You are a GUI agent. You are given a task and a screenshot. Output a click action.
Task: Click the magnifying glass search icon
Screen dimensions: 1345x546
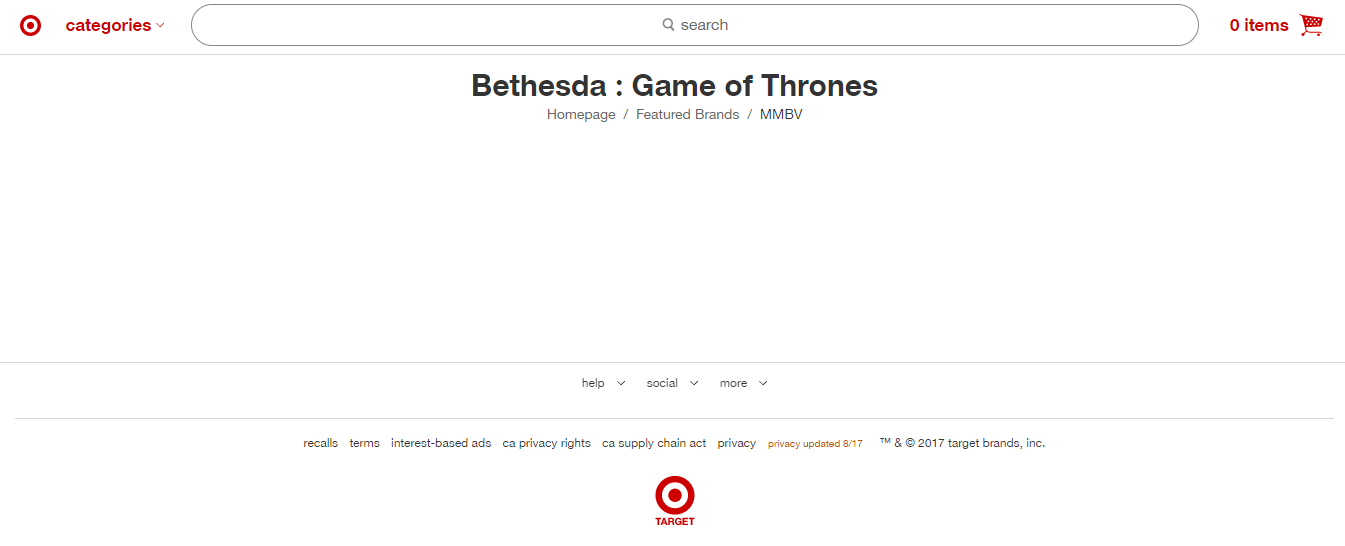pyautogui.click(x=668, y=25)
